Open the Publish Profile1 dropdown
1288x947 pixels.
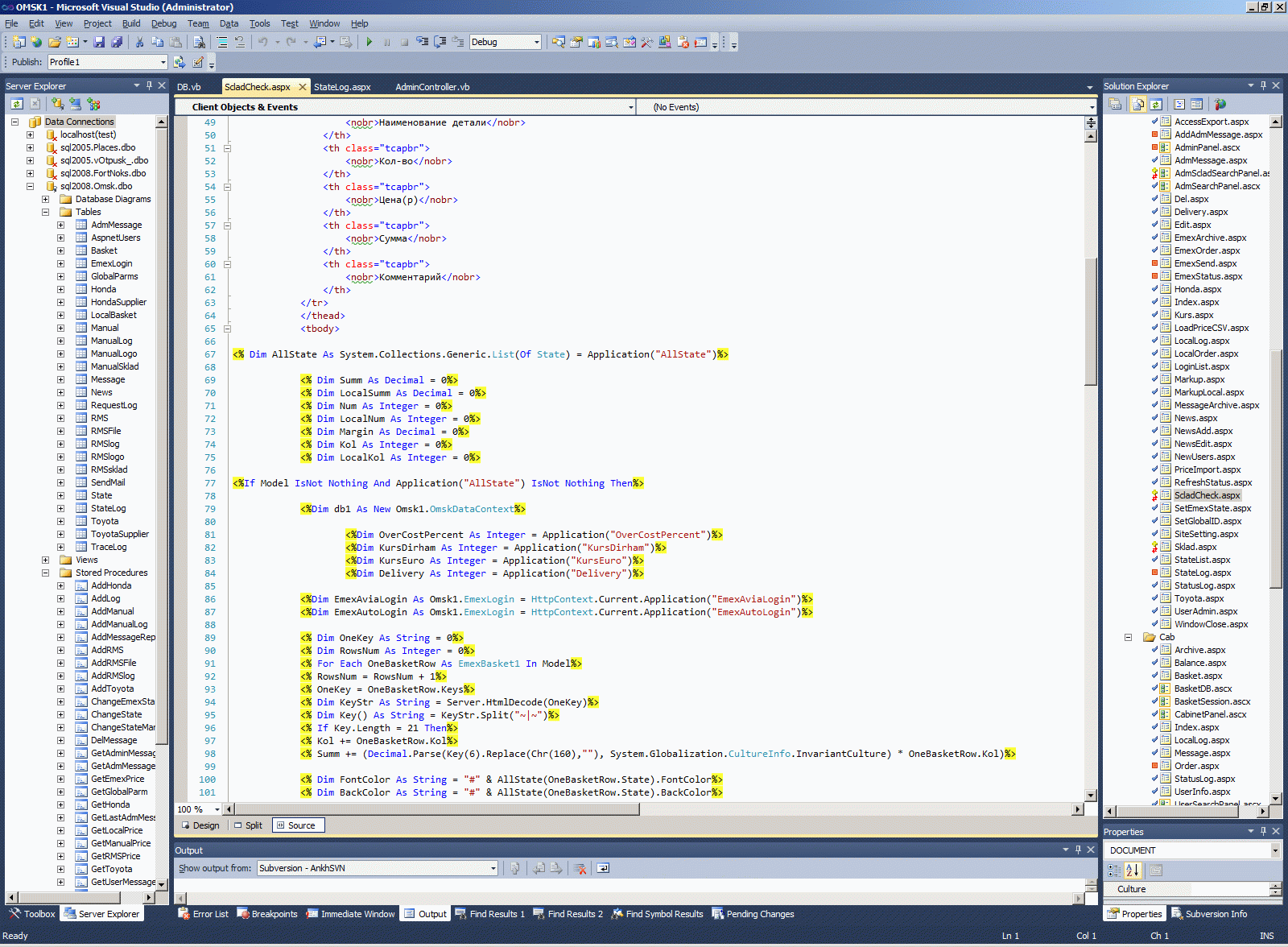coord(163,62)
